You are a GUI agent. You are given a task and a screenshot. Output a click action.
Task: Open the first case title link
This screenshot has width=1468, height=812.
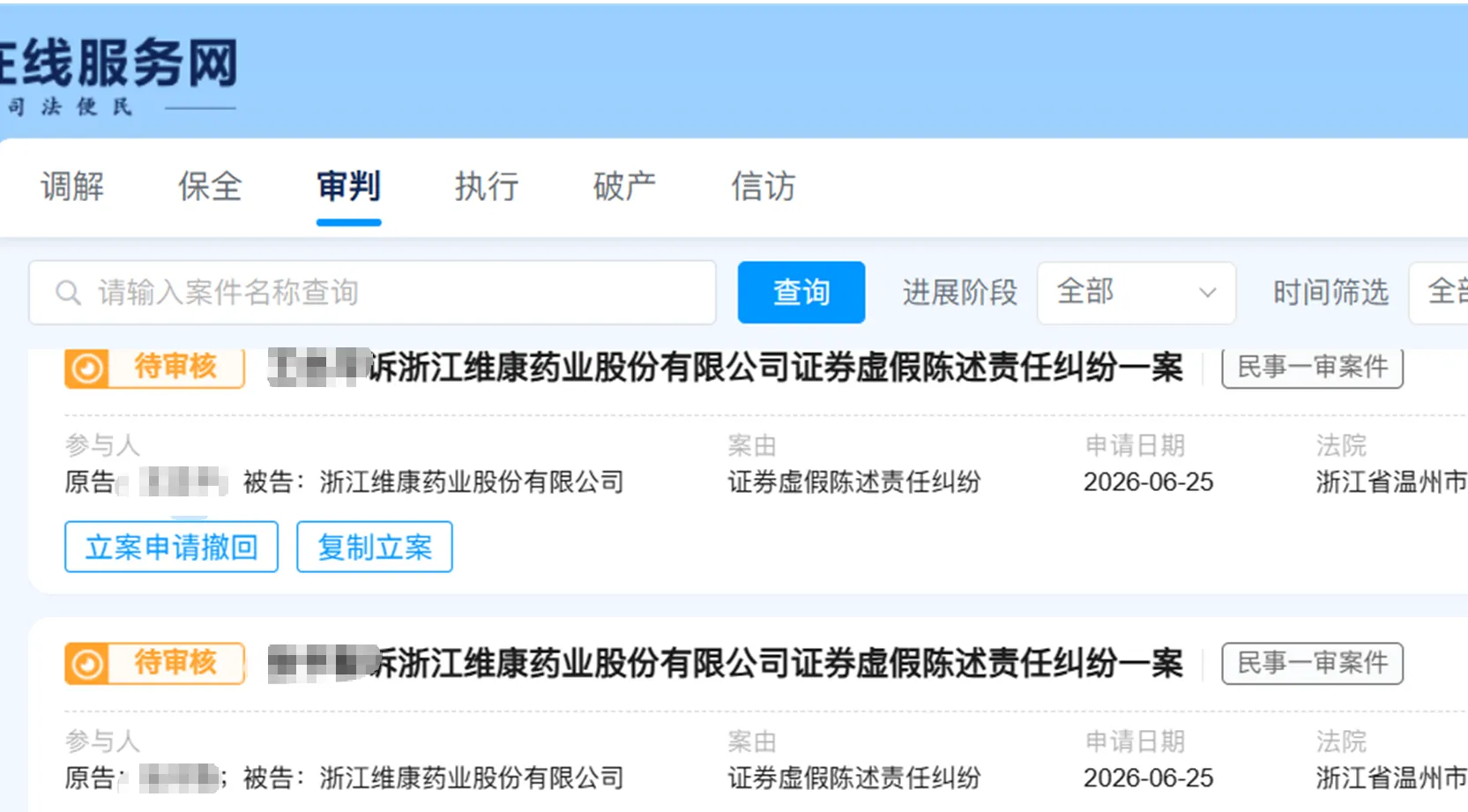[725, 368]
